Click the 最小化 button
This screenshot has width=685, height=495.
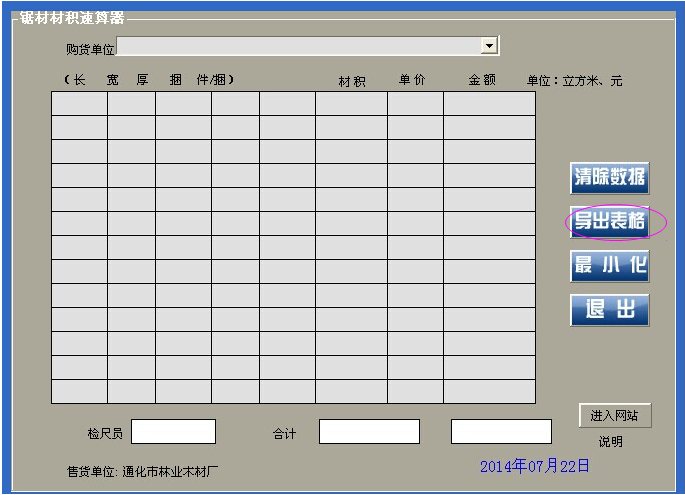pos(609,266)
